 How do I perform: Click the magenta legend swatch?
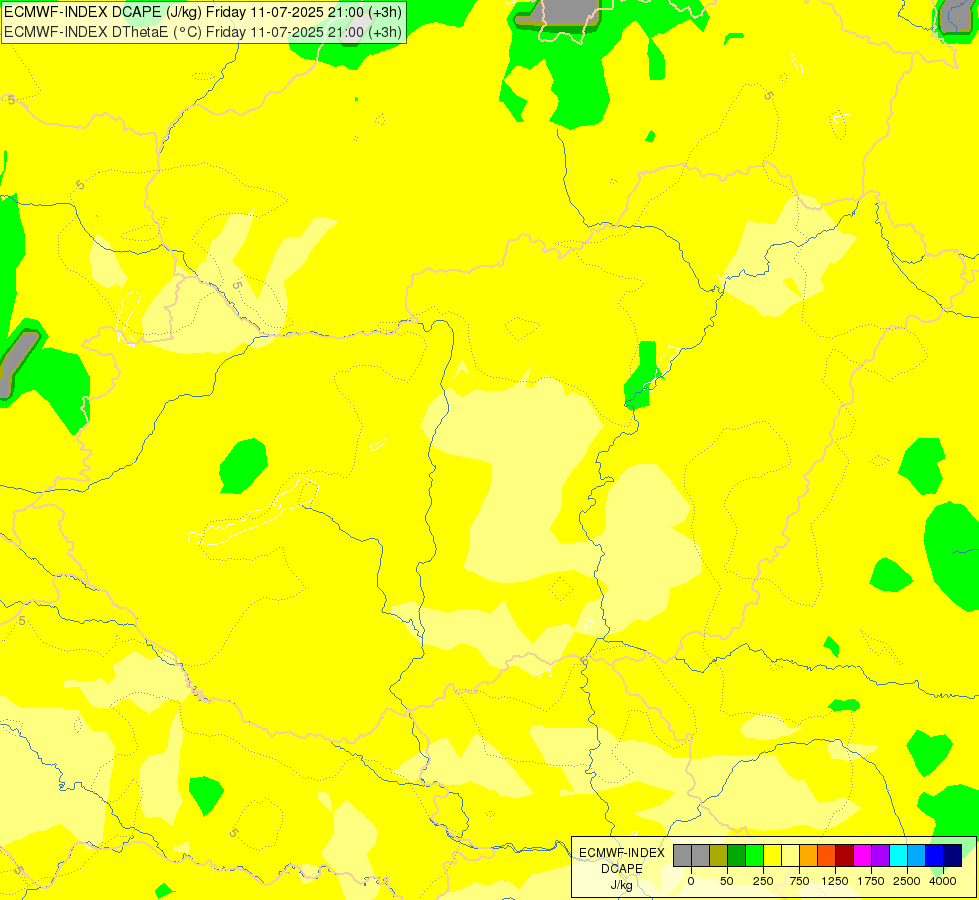(863, 855)
